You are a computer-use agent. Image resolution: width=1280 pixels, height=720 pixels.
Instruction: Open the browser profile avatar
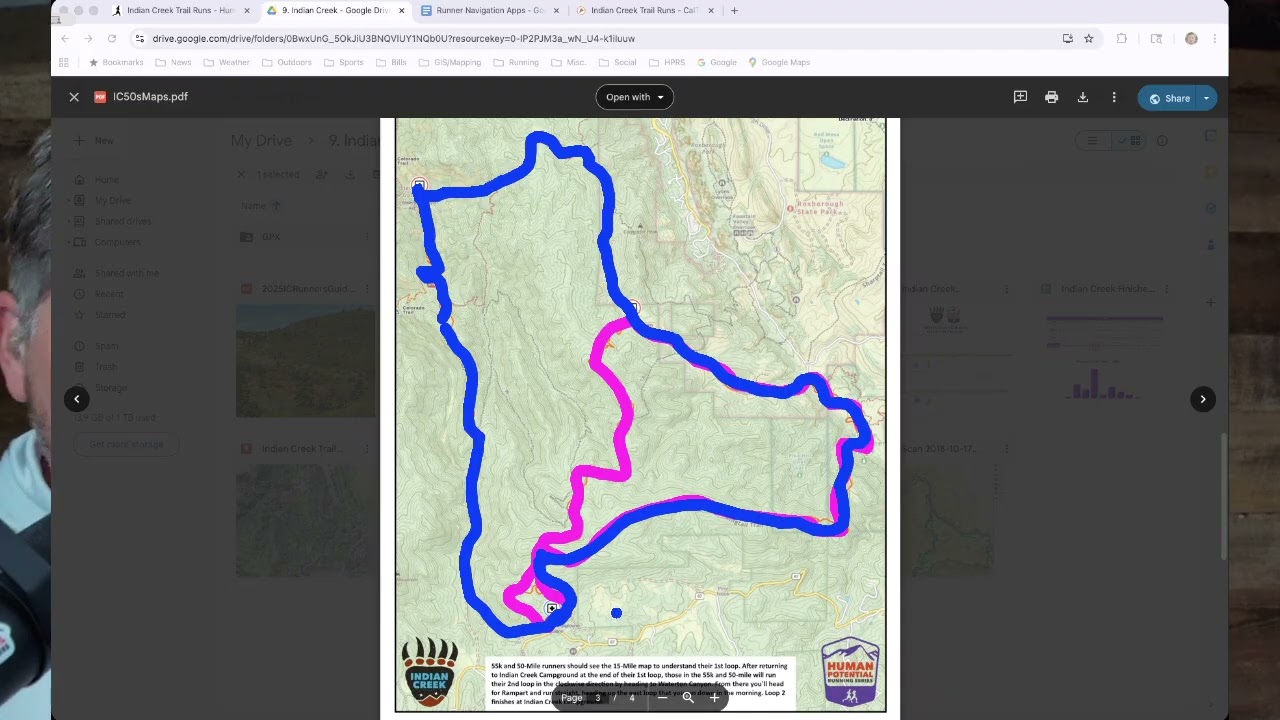(1191, 38)
